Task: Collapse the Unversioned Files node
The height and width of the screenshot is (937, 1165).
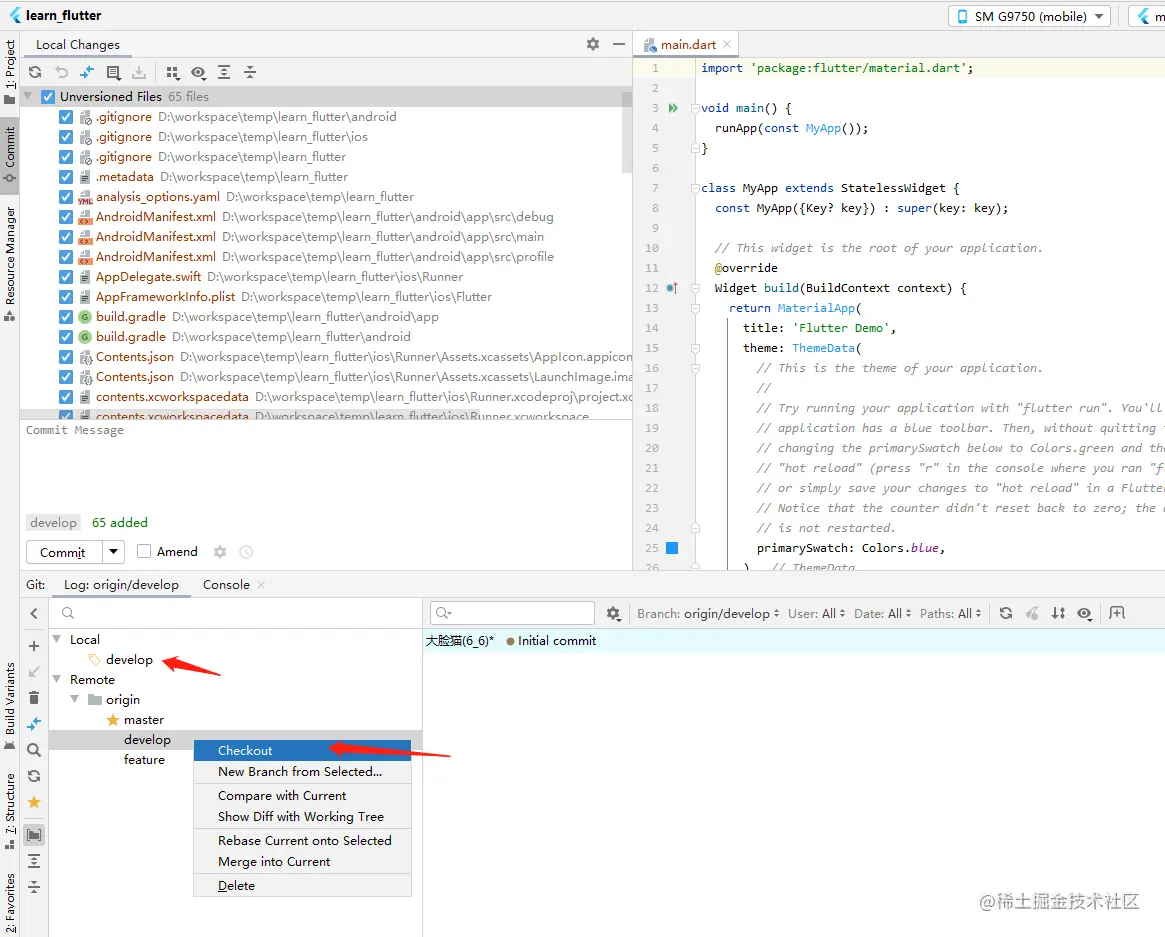Action: (29, 97)
